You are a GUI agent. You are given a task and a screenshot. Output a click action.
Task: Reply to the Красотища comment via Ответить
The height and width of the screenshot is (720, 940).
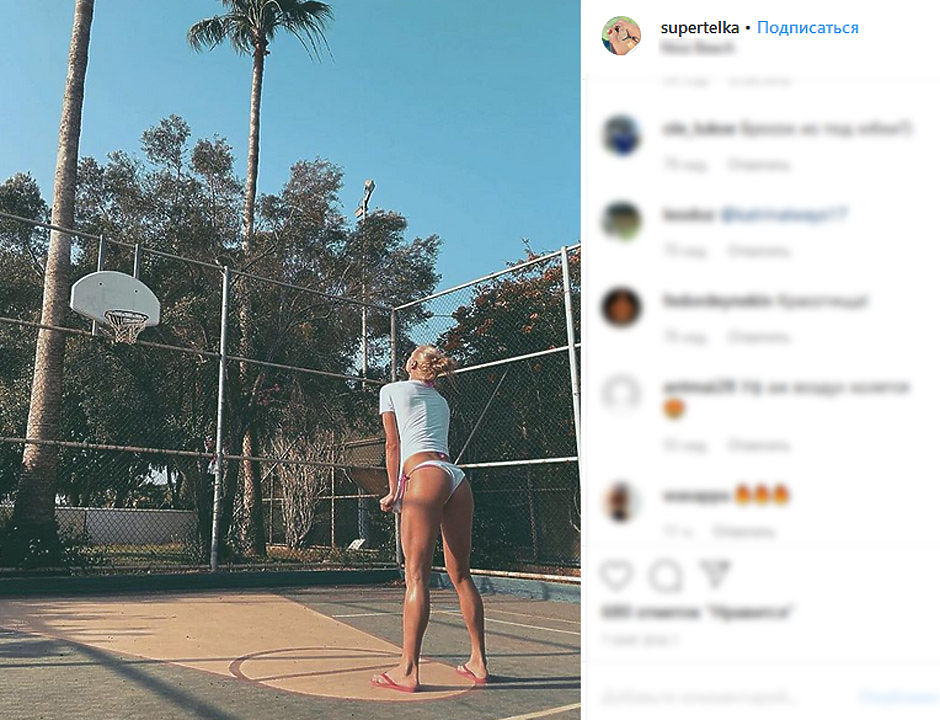click(x=759, y=337)
